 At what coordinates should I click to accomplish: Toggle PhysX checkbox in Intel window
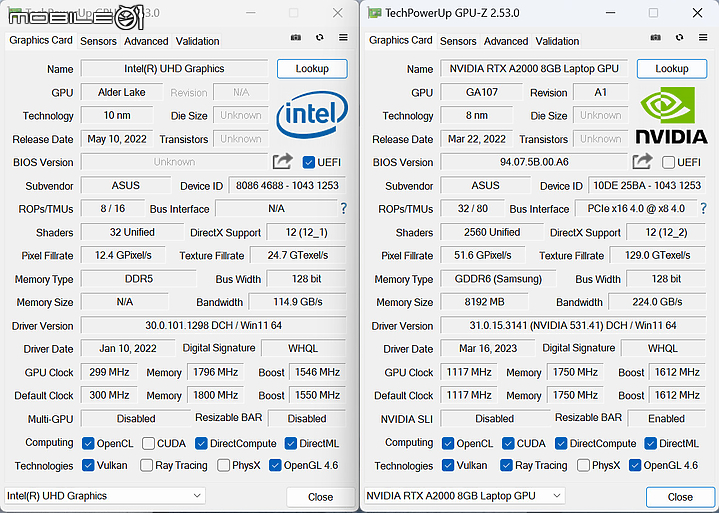[x=223, y=465]
